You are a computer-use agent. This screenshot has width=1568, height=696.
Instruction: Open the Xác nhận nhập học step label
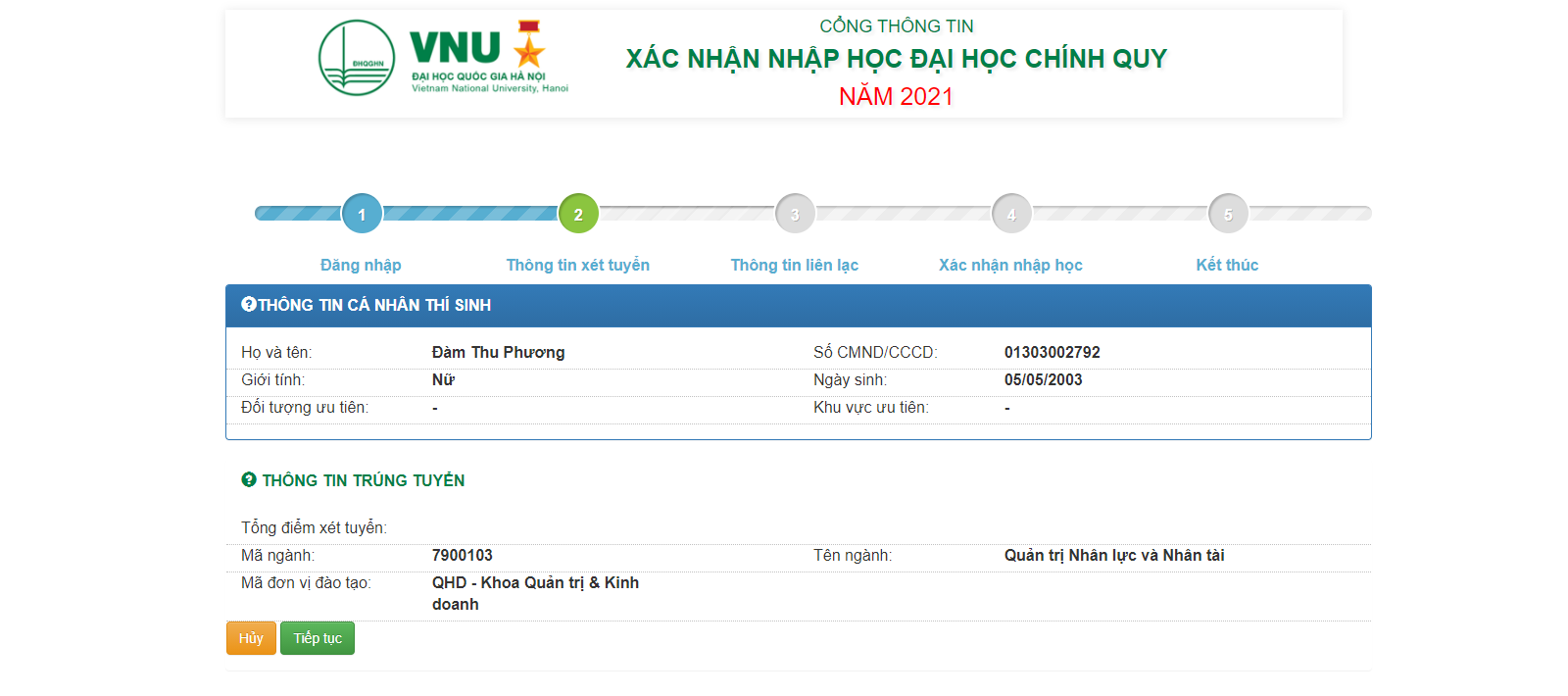pos(1010,265)
